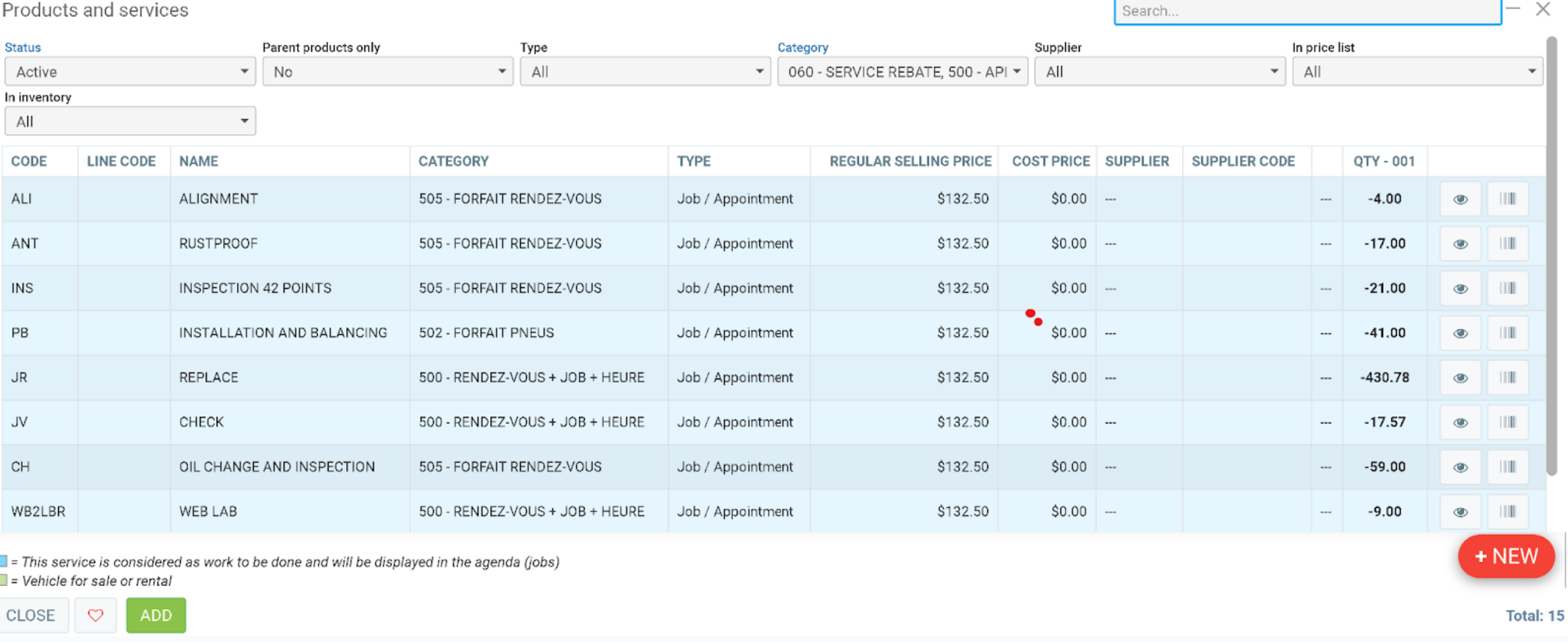1568x642 pixels.
Task: Click the heart favorites icon
Action: [x=95, y=615]
